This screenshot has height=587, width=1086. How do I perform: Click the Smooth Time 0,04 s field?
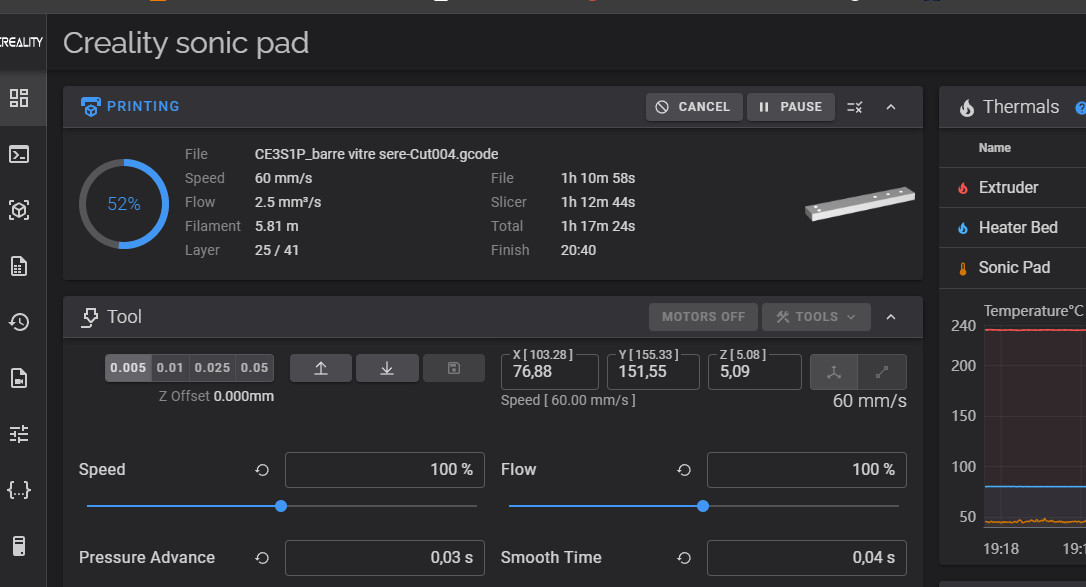[x=806, y=558]
